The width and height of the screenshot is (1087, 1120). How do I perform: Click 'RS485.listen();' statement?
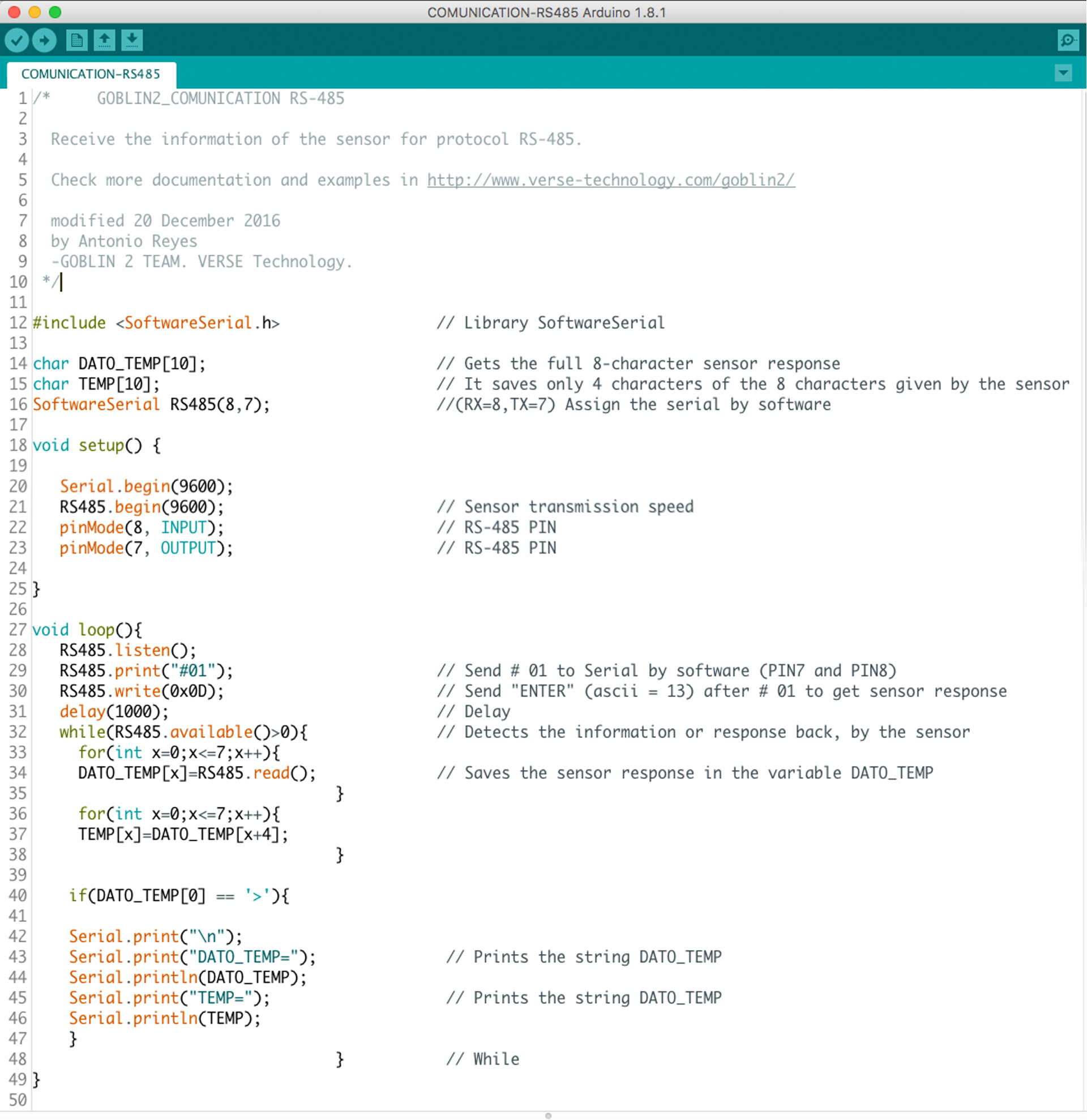click(129, 650)
